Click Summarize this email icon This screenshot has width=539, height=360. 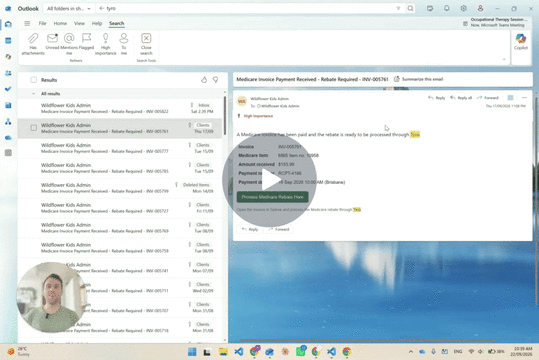coord(396,79)
